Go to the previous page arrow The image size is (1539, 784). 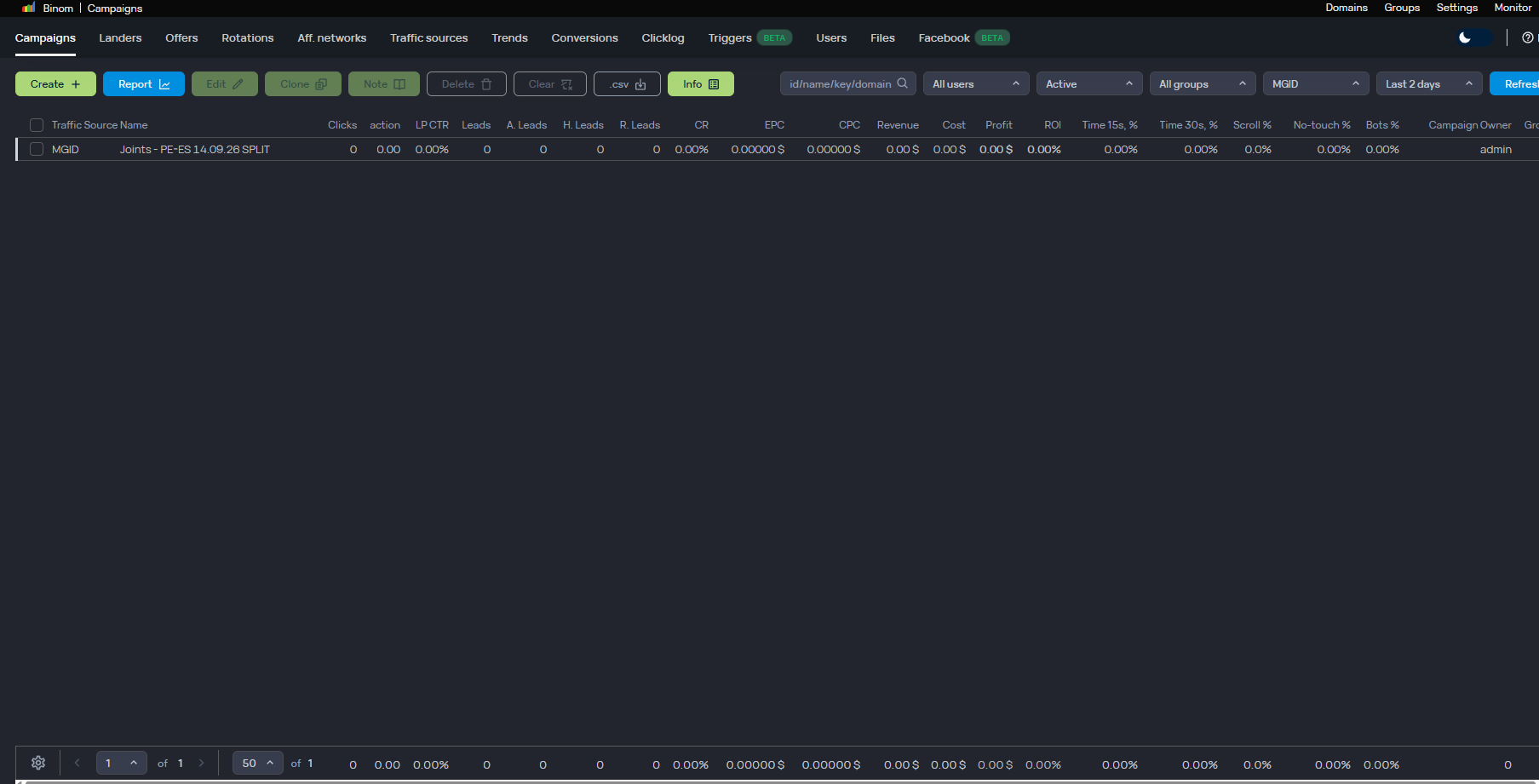point(78,763)
